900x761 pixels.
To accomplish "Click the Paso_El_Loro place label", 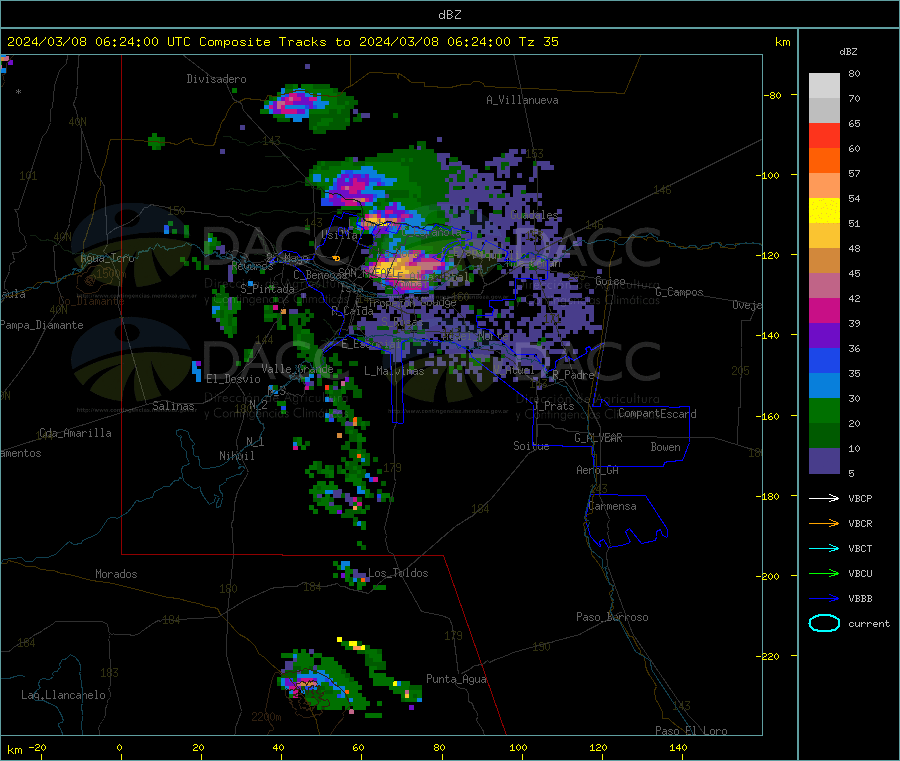I will (x=691, y=731).
